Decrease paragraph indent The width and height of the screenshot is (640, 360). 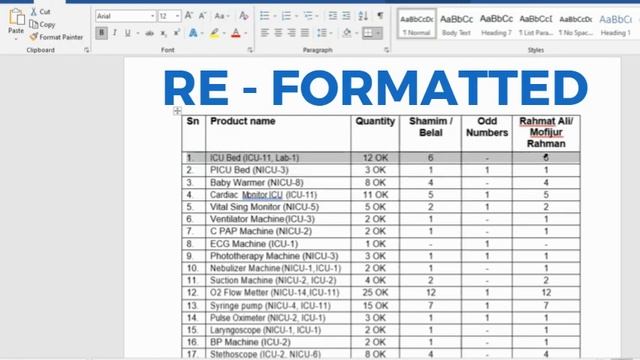[x=333, y=16]
